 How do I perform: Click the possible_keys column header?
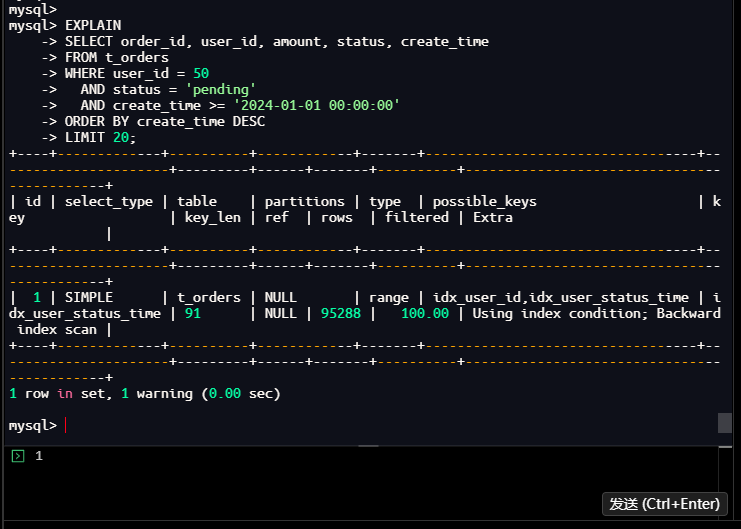(x=485, y=201)
